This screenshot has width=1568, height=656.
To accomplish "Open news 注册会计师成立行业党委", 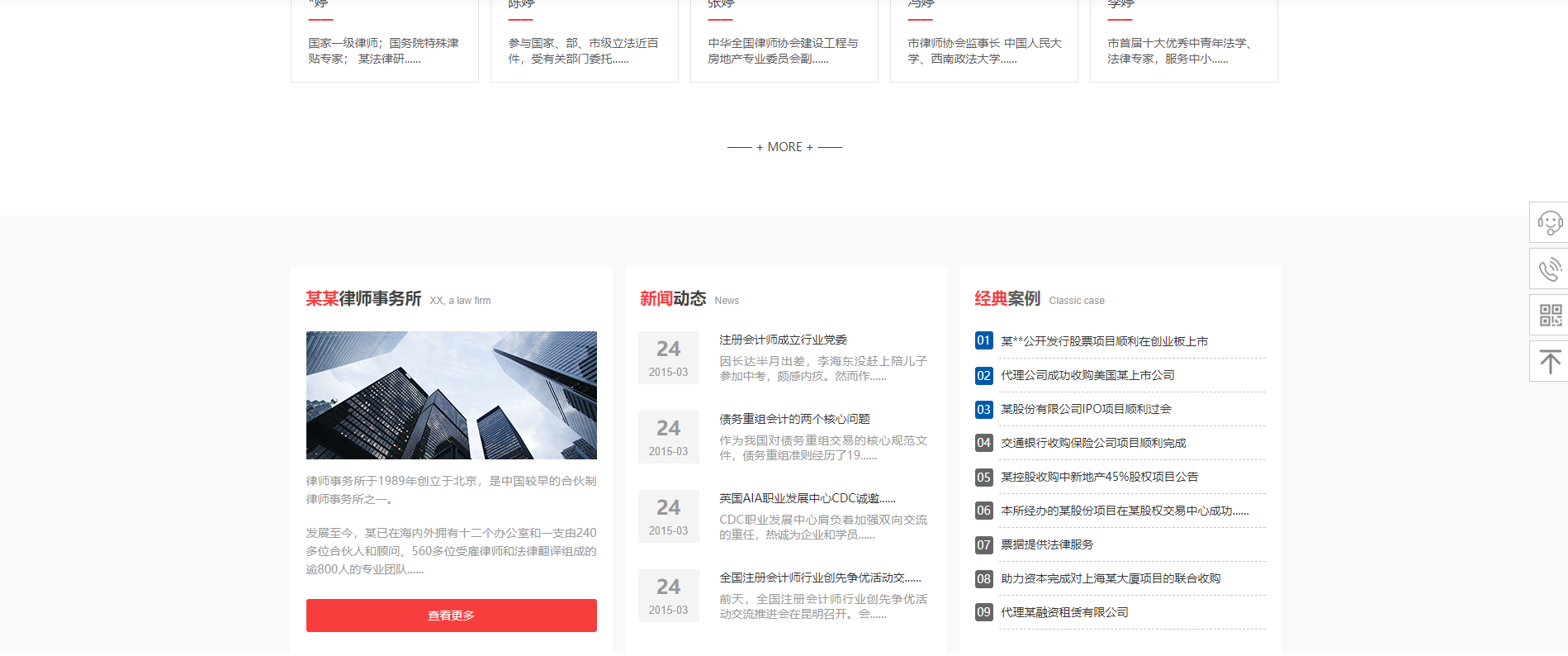I will click(783, 340).
